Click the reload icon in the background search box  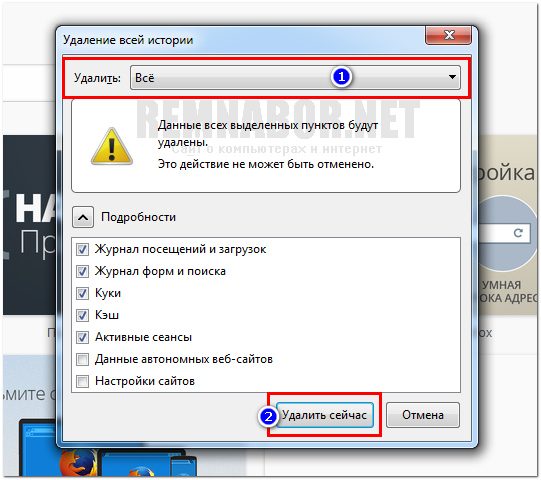pyautogui.click(x=518, y=233)
